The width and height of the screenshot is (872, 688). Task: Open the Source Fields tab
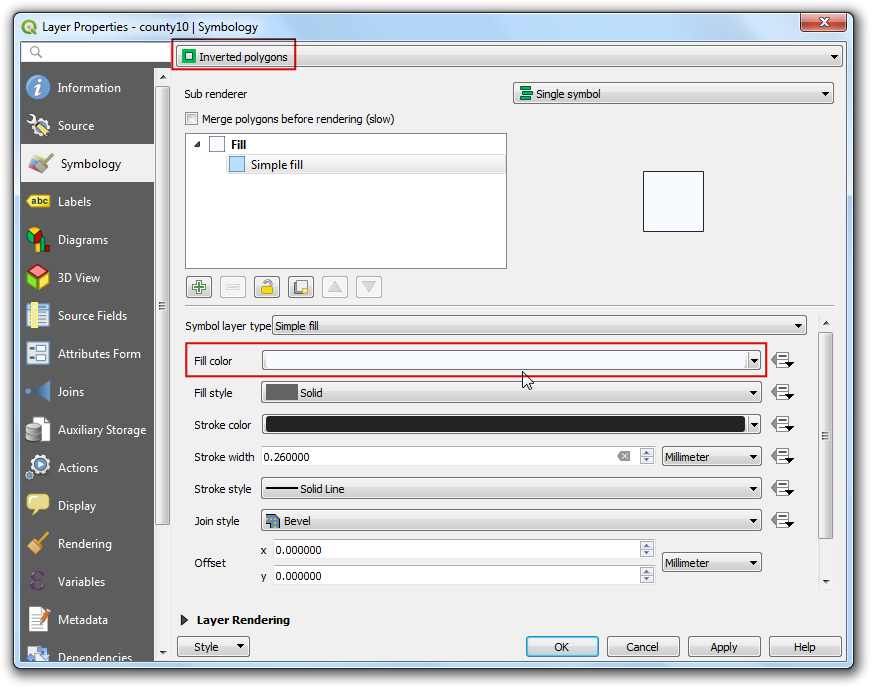click(x=92, y=316)
